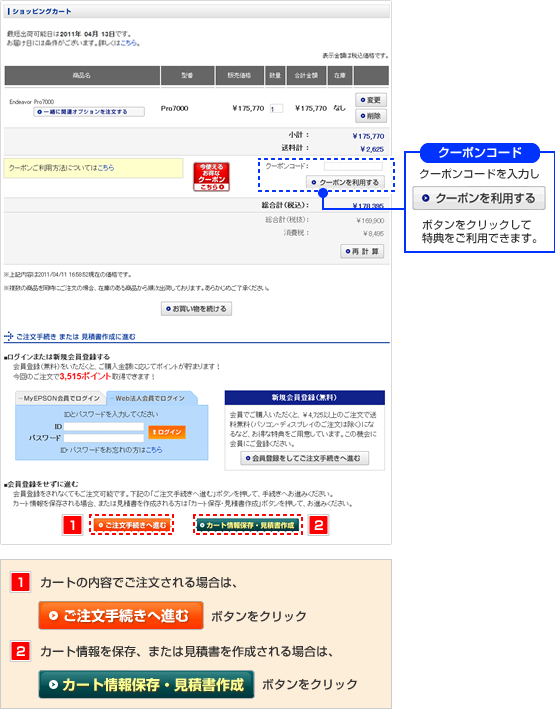The width and height of the screenshot is (555, 709).
Task: Click the large クーポンを利用する button in callout
Action: [479, 198]
